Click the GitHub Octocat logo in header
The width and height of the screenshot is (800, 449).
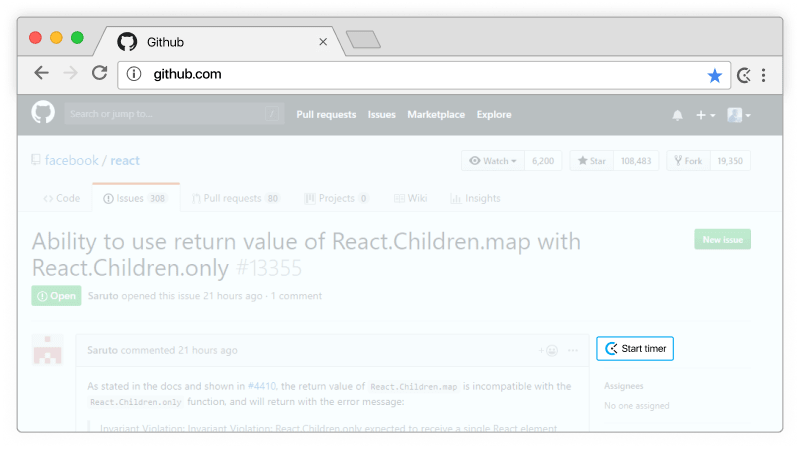43,112
